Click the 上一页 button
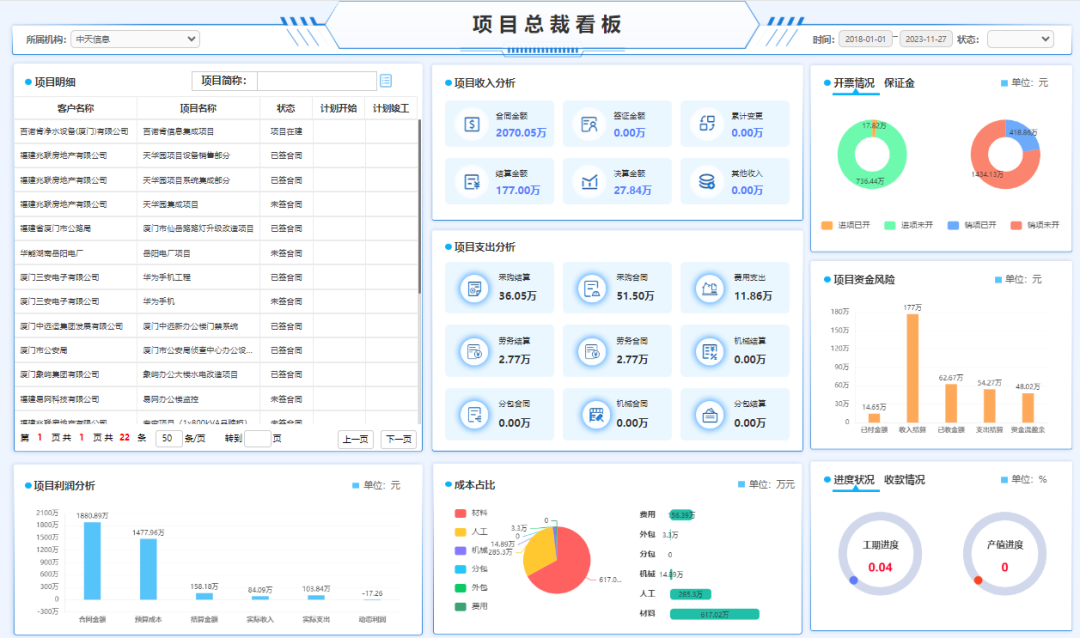 point(356,438)
